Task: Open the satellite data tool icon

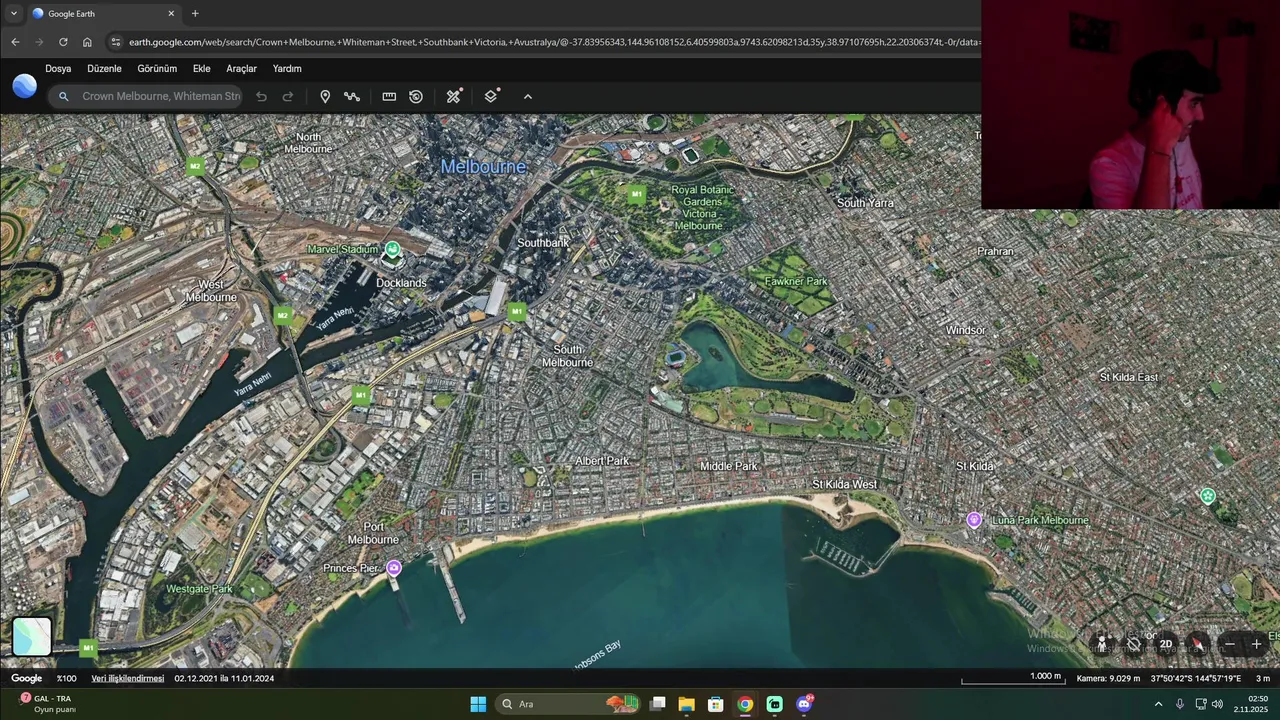Action: tap(454, 96)
